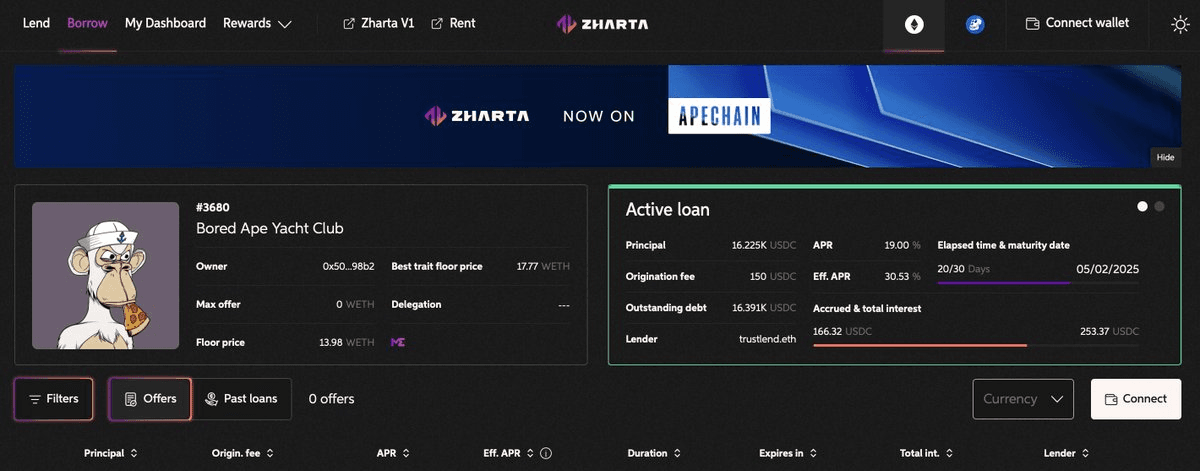Image resolution: width=1200 pixels, height=471 pixels.
Task: Expand the Rewards dropdown menu
Action: tap(257, 23)
